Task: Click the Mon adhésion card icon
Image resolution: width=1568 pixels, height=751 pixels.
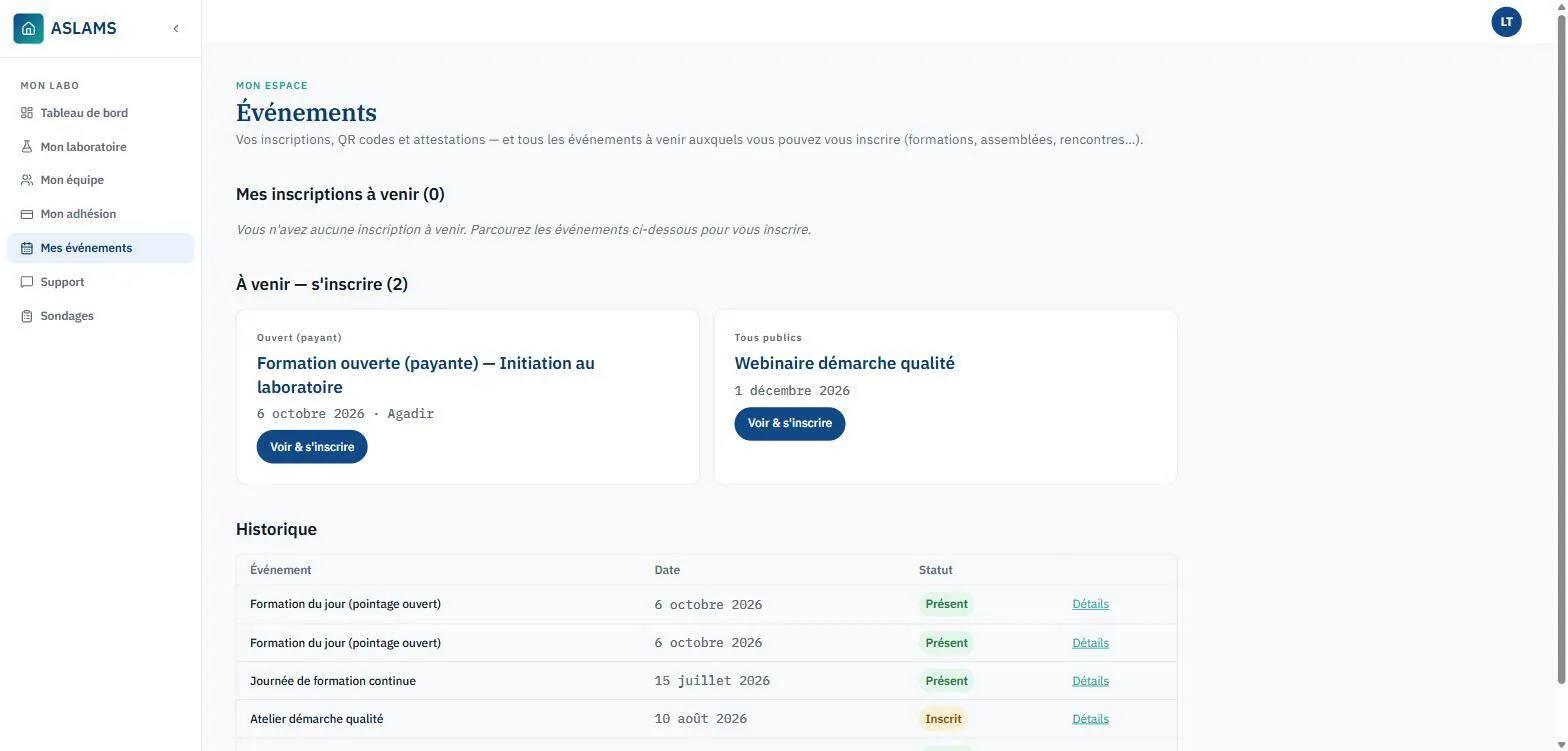Action: [x=27, y=214]
